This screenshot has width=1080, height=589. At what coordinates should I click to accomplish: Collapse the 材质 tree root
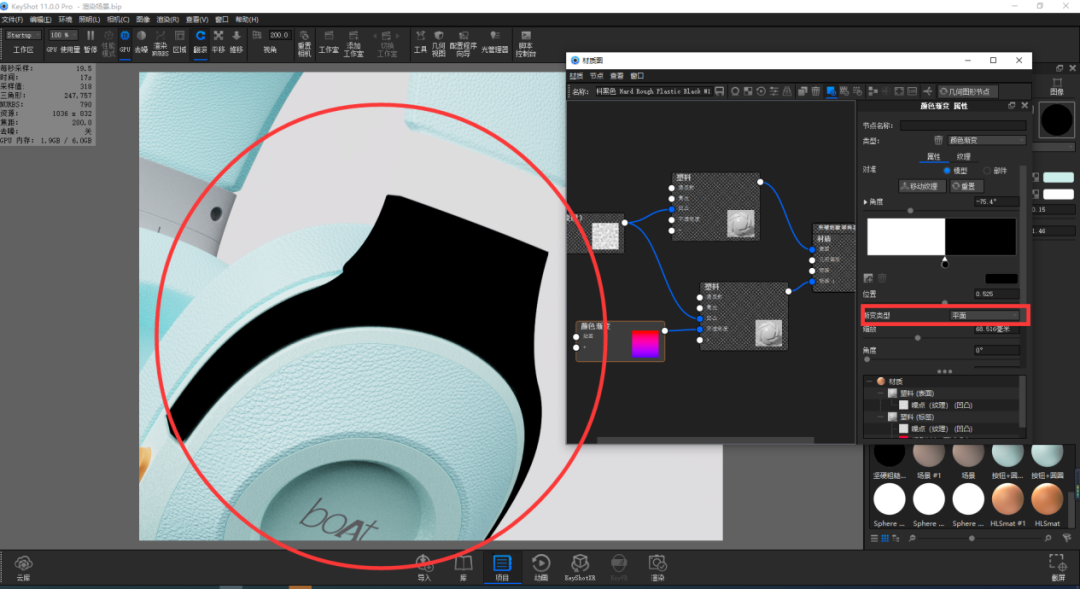(x=870, y=381)
